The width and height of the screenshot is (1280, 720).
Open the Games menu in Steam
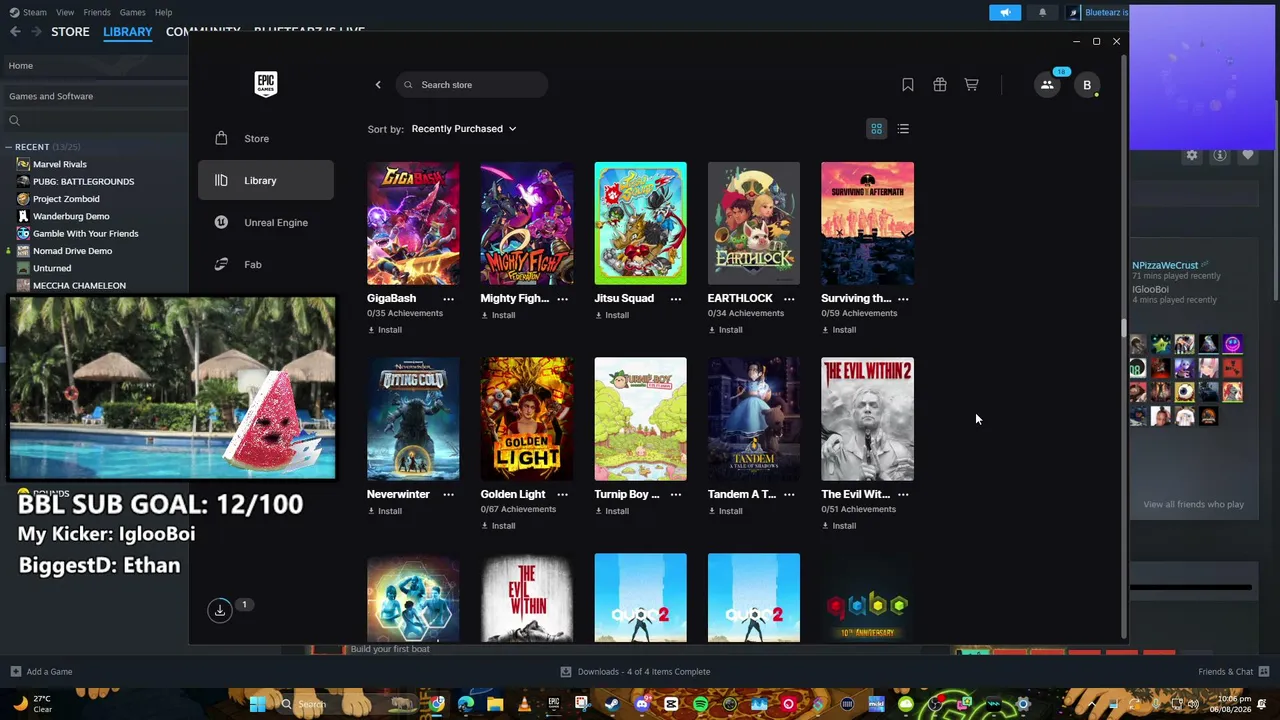tap(132, 12)
